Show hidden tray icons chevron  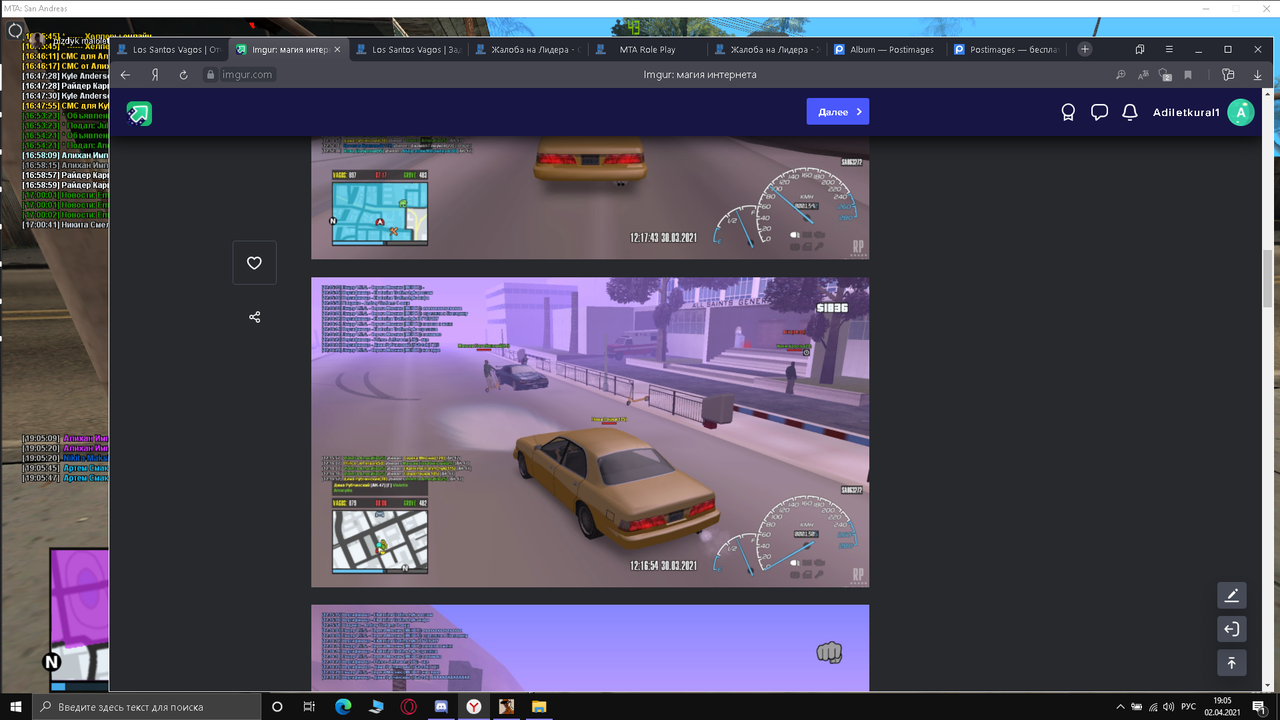coord(1120,706)
